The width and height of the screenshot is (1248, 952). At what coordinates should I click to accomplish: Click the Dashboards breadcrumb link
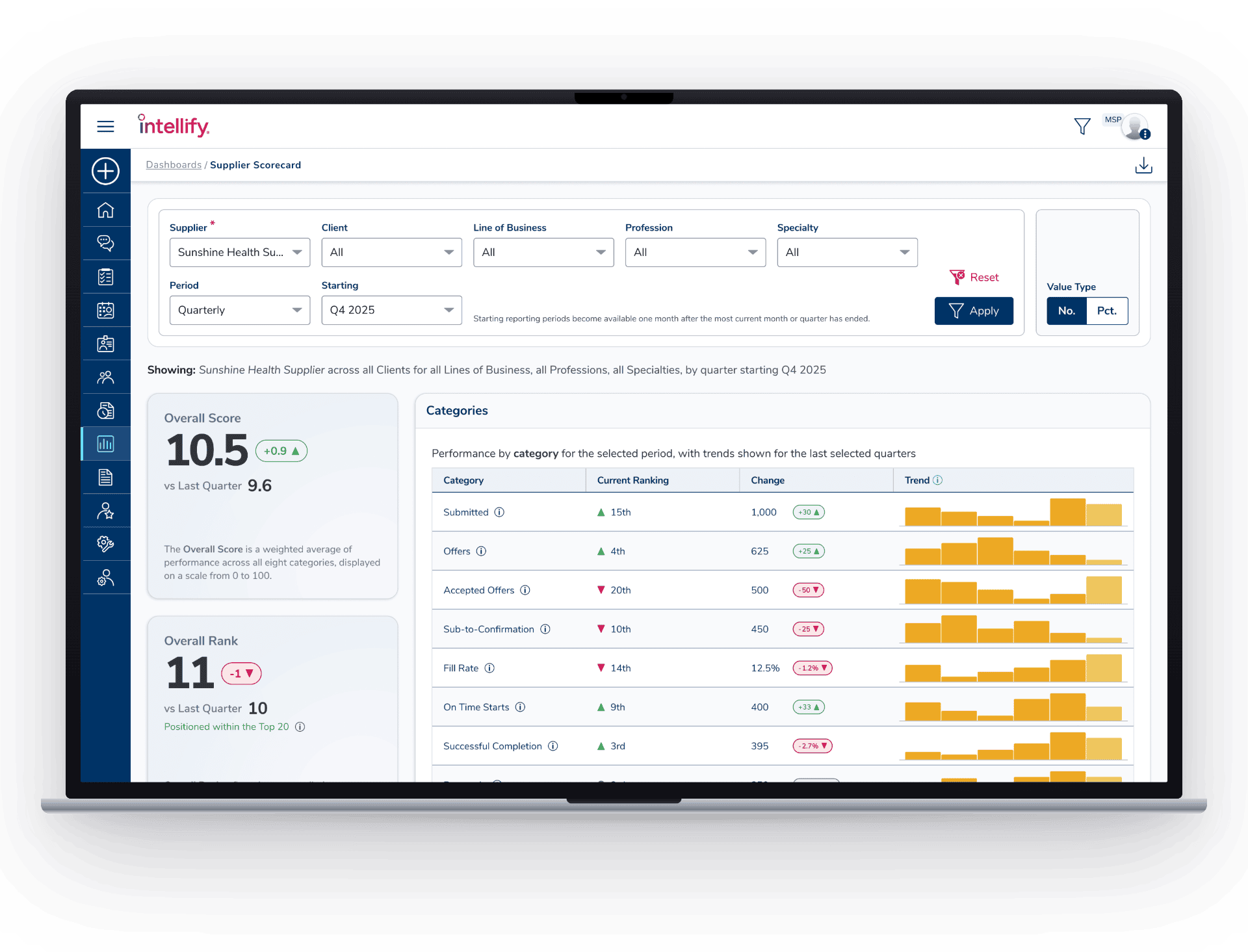pyautogui.click(x=174, y=165)
